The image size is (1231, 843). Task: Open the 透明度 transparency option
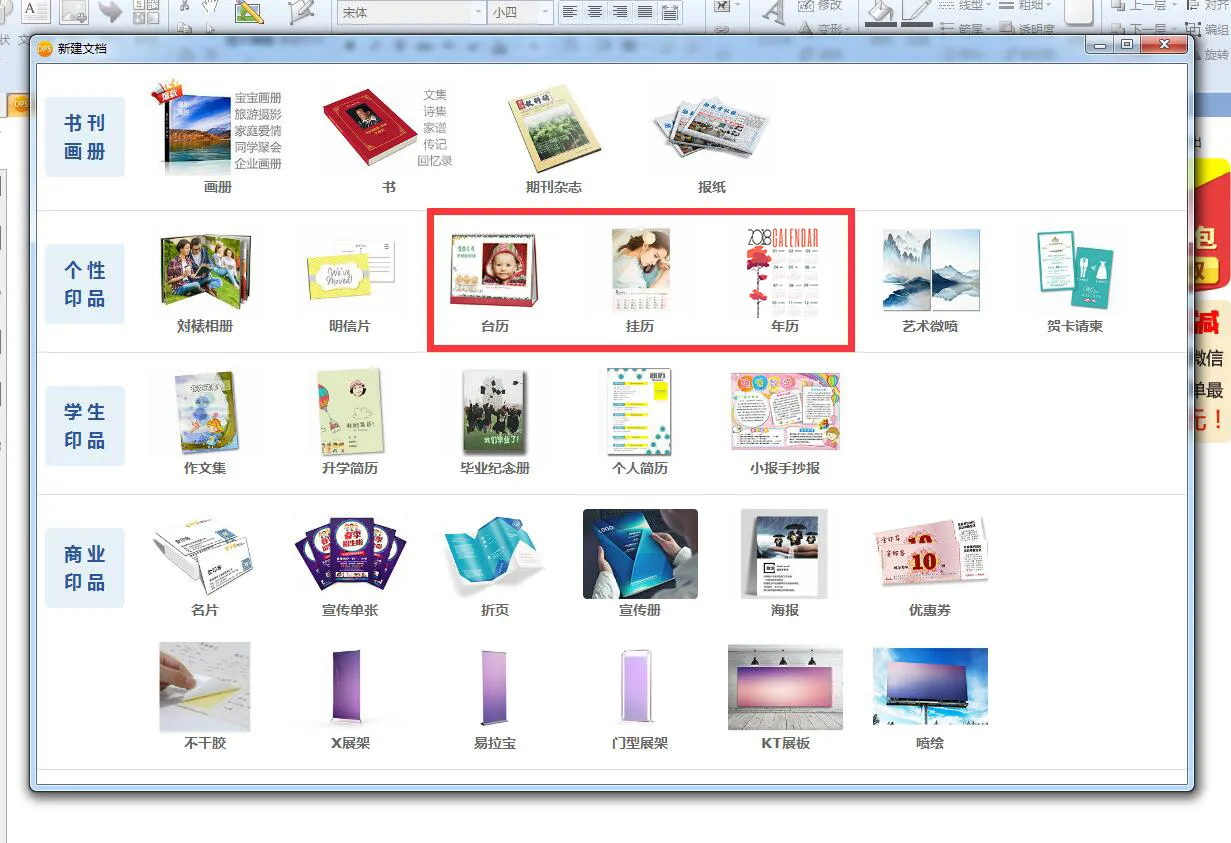tap(1029, 28)
